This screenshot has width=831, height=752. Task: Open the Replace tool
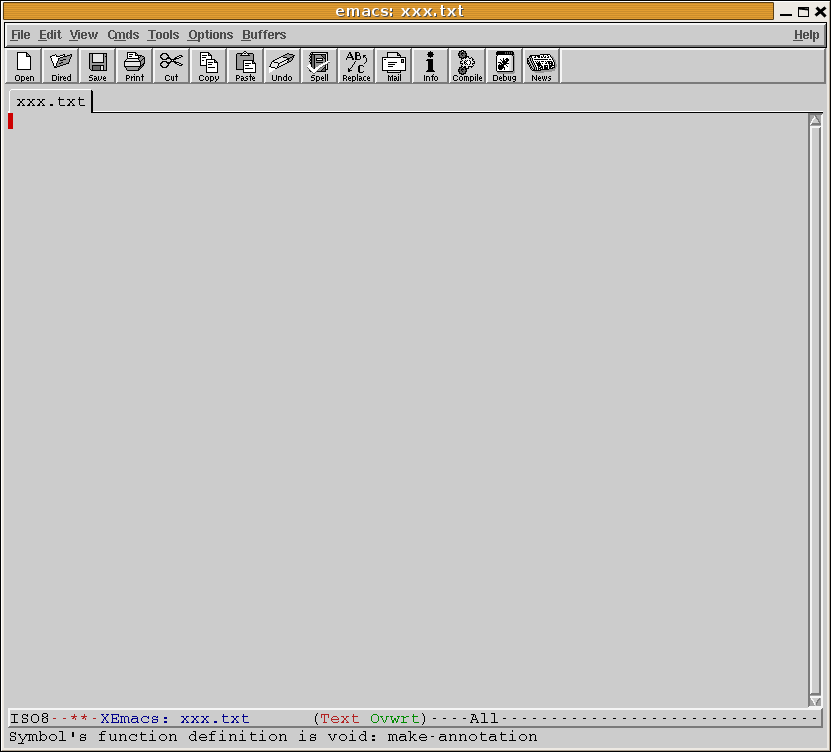point(356,66)
